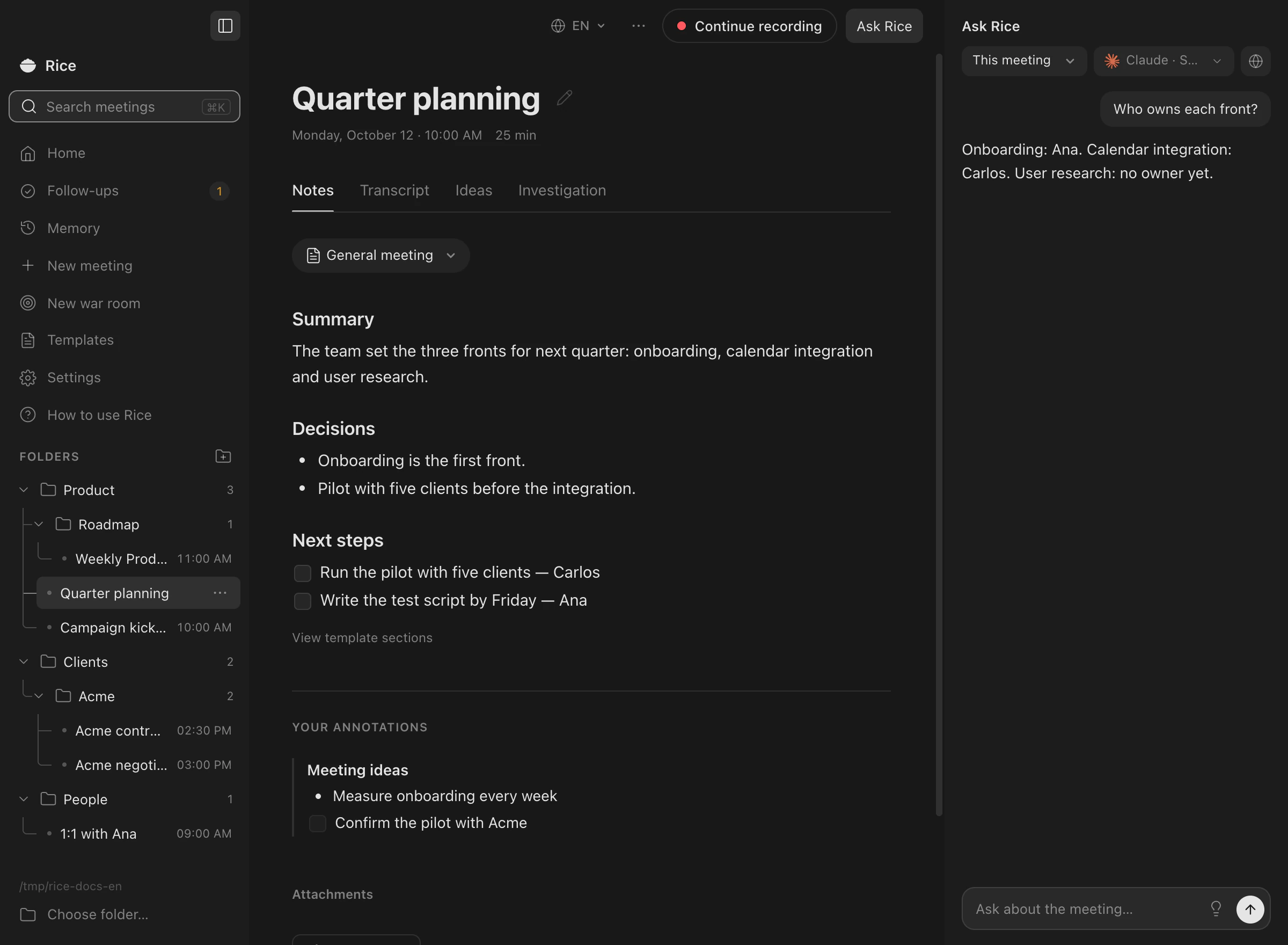Screen dimensions: 1288x945
Task: Start a New meeting
Action: (x=124, y=265)
